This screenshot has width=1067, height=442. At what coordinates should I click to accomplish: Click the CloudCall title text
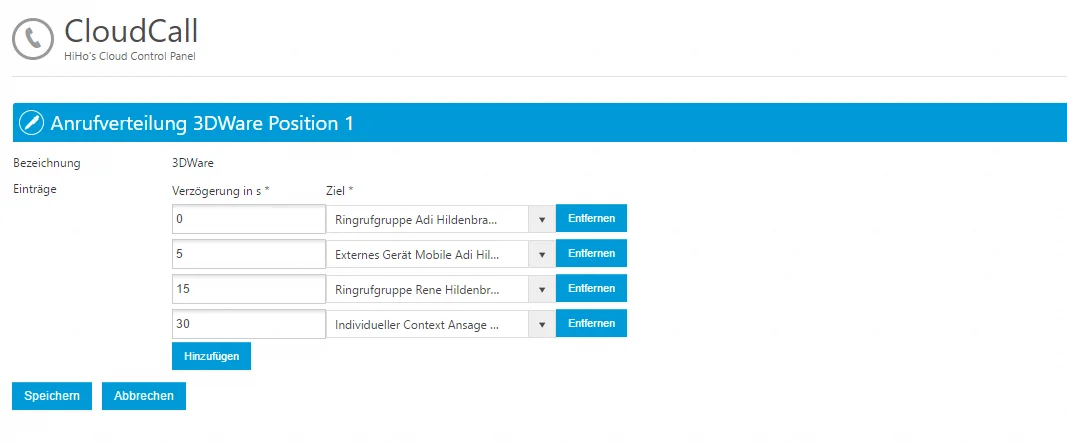[x=131, y=30]
